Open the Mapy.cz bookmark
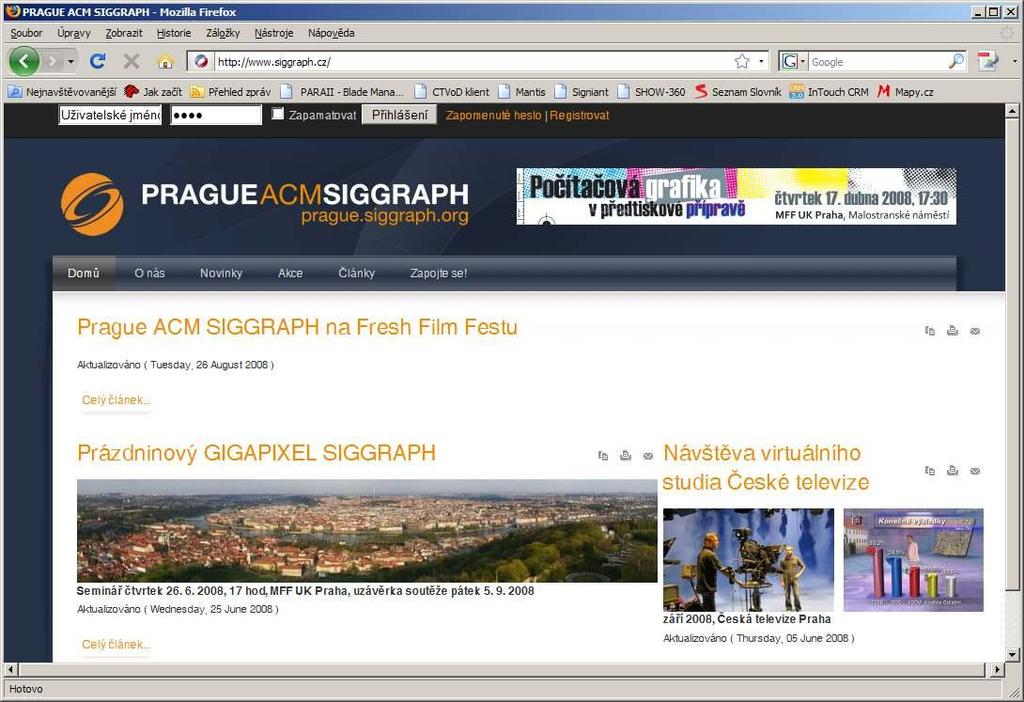The height and width of the screenshot is (702, 1024). pyautogui.click(x=904, y=92)
